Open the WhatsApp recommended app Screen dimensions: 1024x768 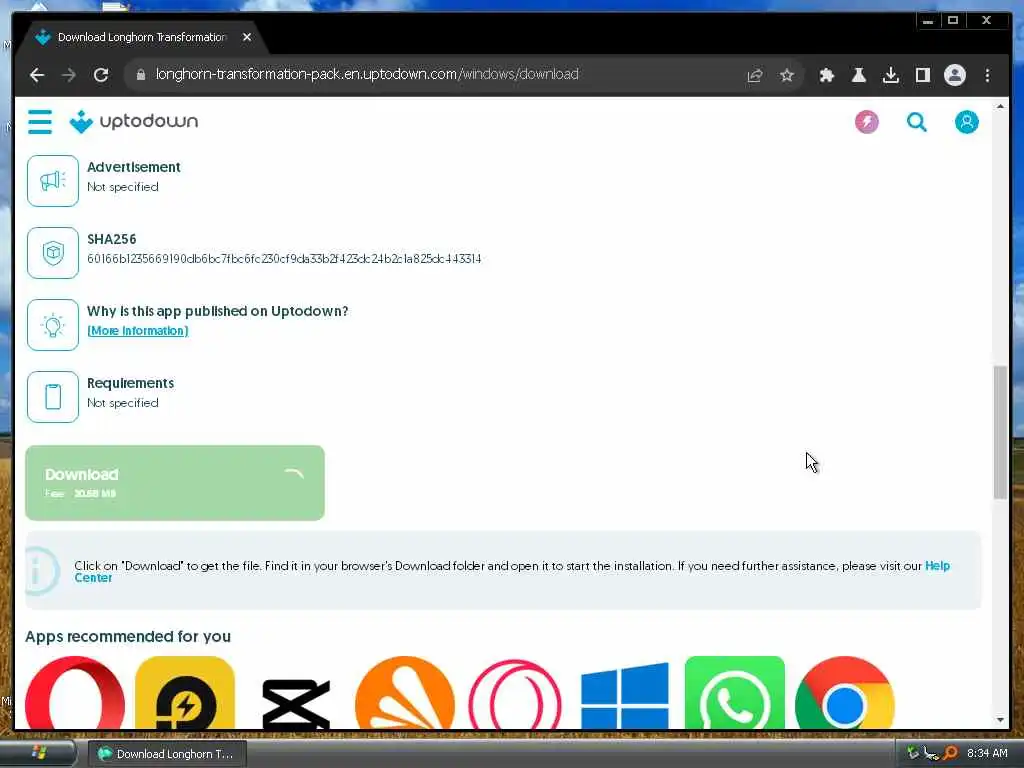(735, 692)
